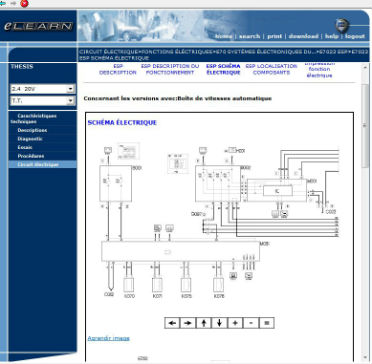Open ESP LOCALISATION COMPOSANTS tab
Viewport: 372px width, 364px height.
point(271,69)
